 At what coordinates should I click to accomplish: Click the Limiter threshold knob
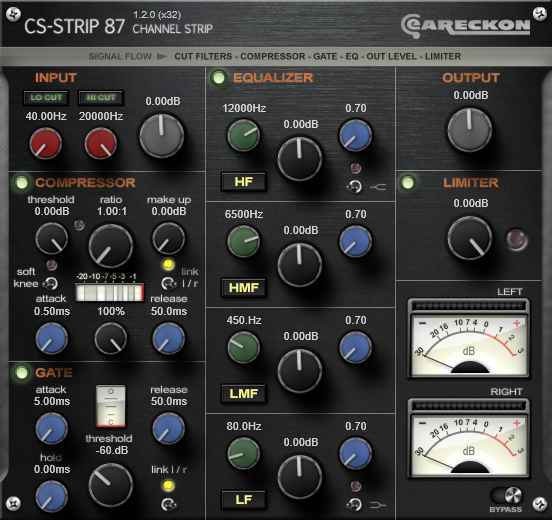click(x=470, y=238)
